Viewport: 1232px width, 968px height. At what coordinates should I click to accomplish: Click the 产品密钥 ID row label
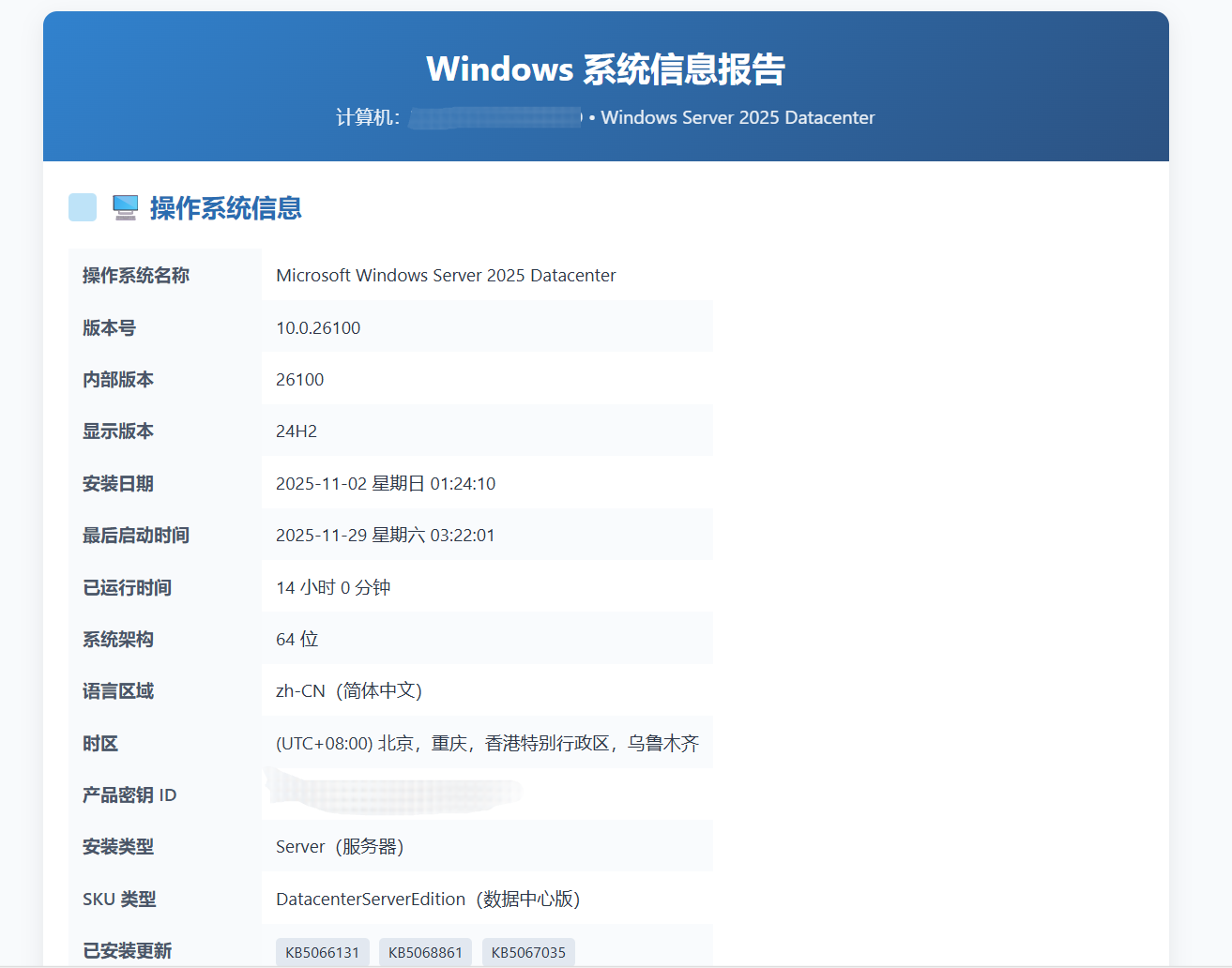[x=129, y=794]
